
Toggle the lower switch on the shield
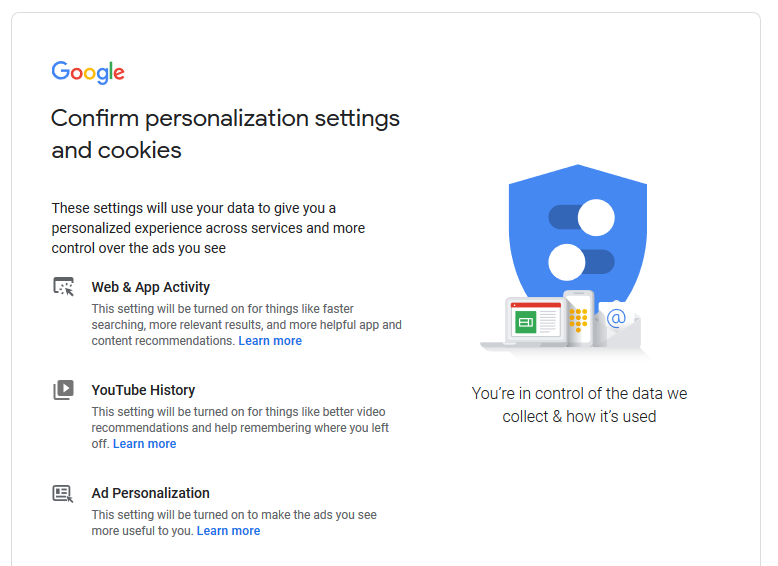(581, 261)
